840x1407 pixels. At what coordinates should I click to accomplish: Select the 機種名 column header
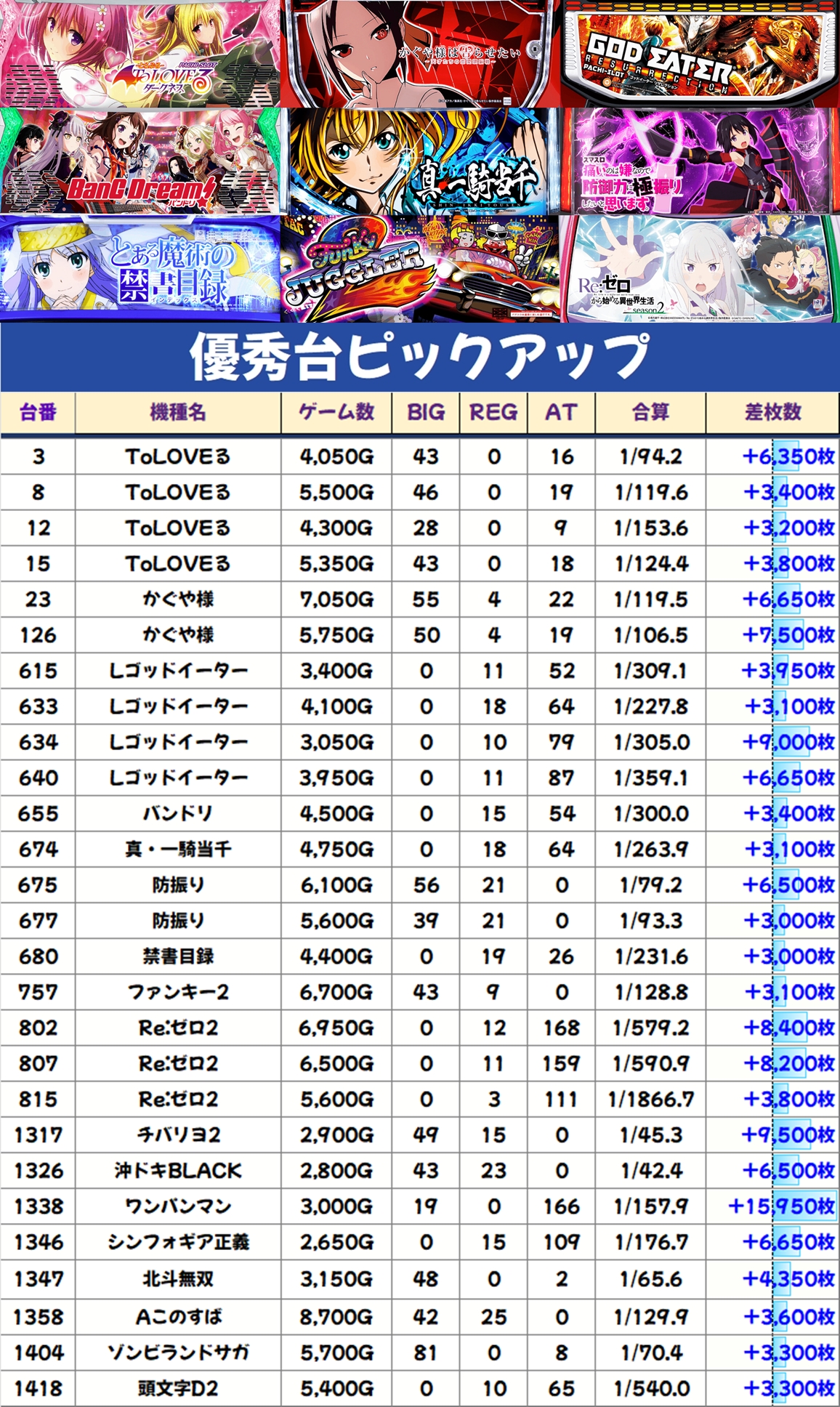coord(178,413)
